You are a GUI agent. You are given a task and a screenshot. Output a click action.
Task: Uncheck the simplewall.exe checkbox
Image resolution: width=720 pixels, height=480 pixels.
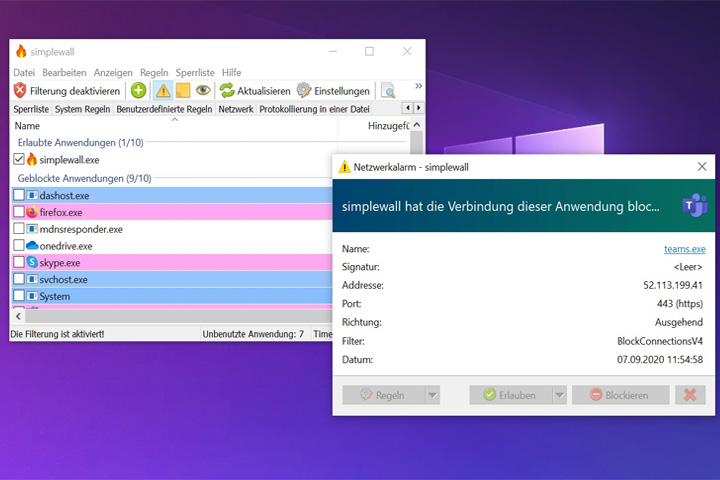pos(19,159)
